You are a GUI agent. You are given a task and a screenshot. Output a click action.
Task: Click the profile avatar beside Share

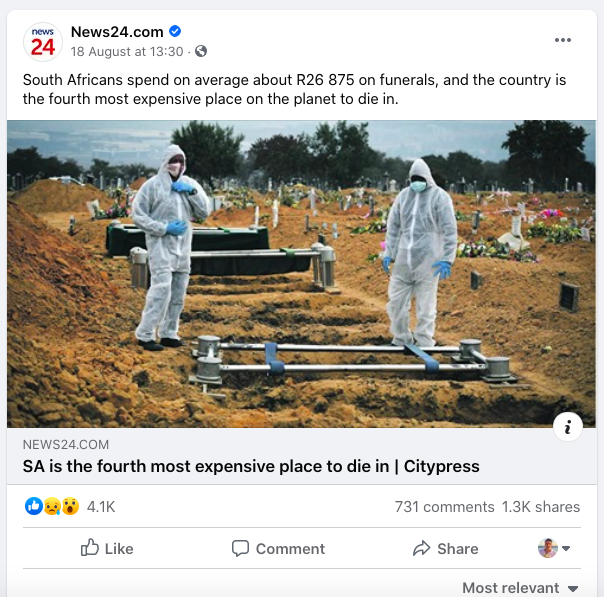(548, 548)
